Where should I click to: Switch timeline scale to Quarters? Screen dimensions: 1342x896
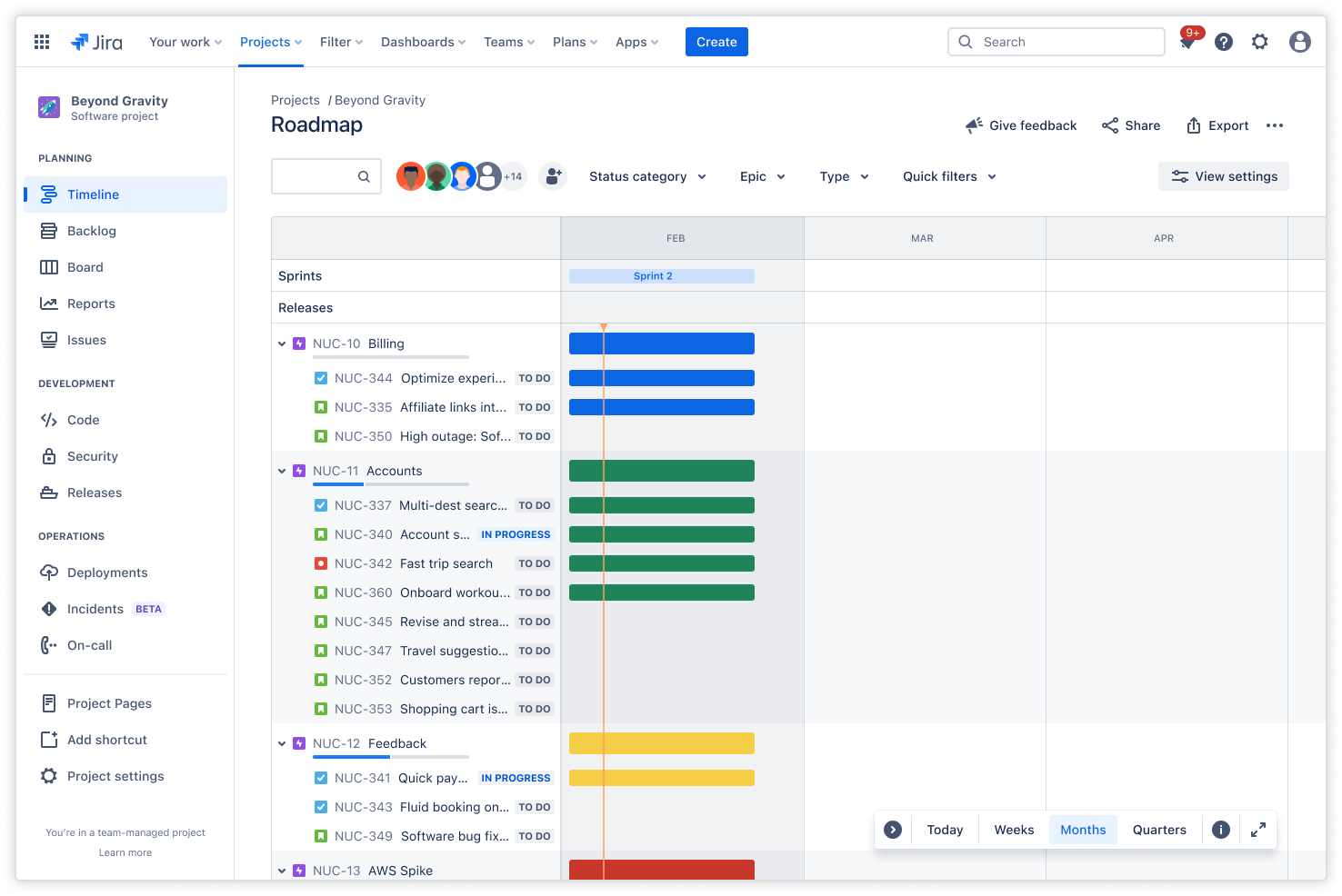point(1158,829)
